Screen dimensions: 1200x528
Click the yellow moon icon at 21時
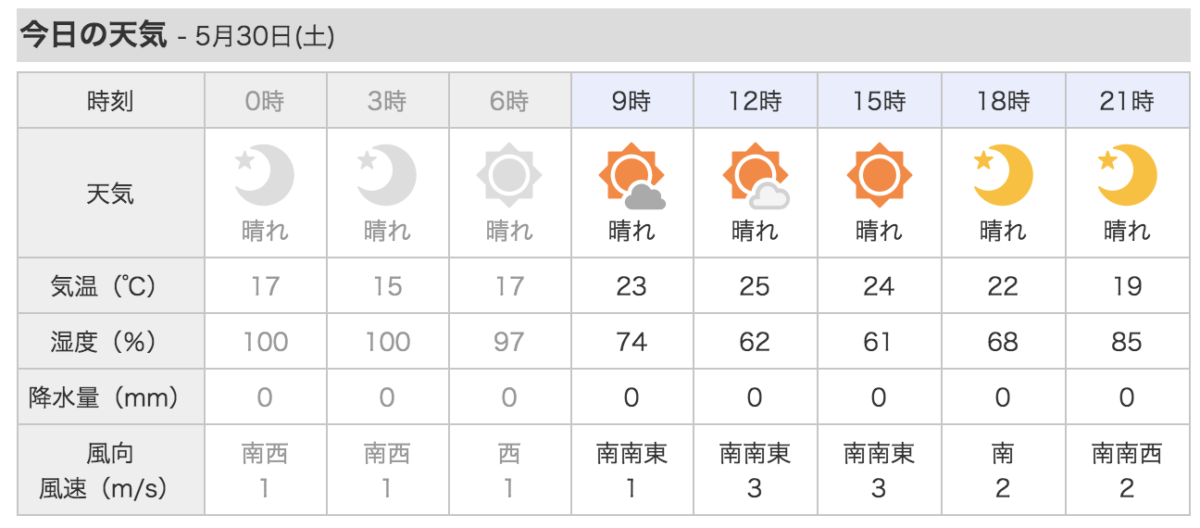pos(1126,174)
